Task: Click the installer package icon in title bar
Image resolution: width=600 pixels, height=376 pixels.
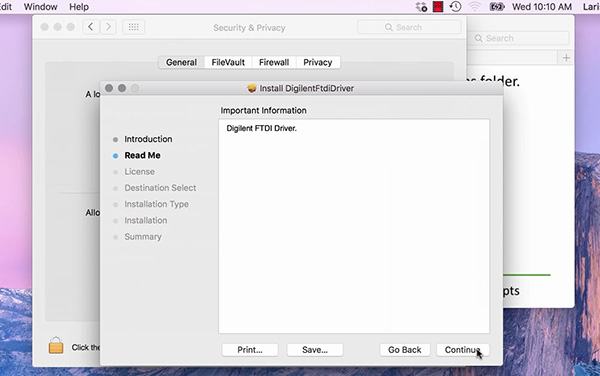Action: pyautogui.click(x=251, y=88)
